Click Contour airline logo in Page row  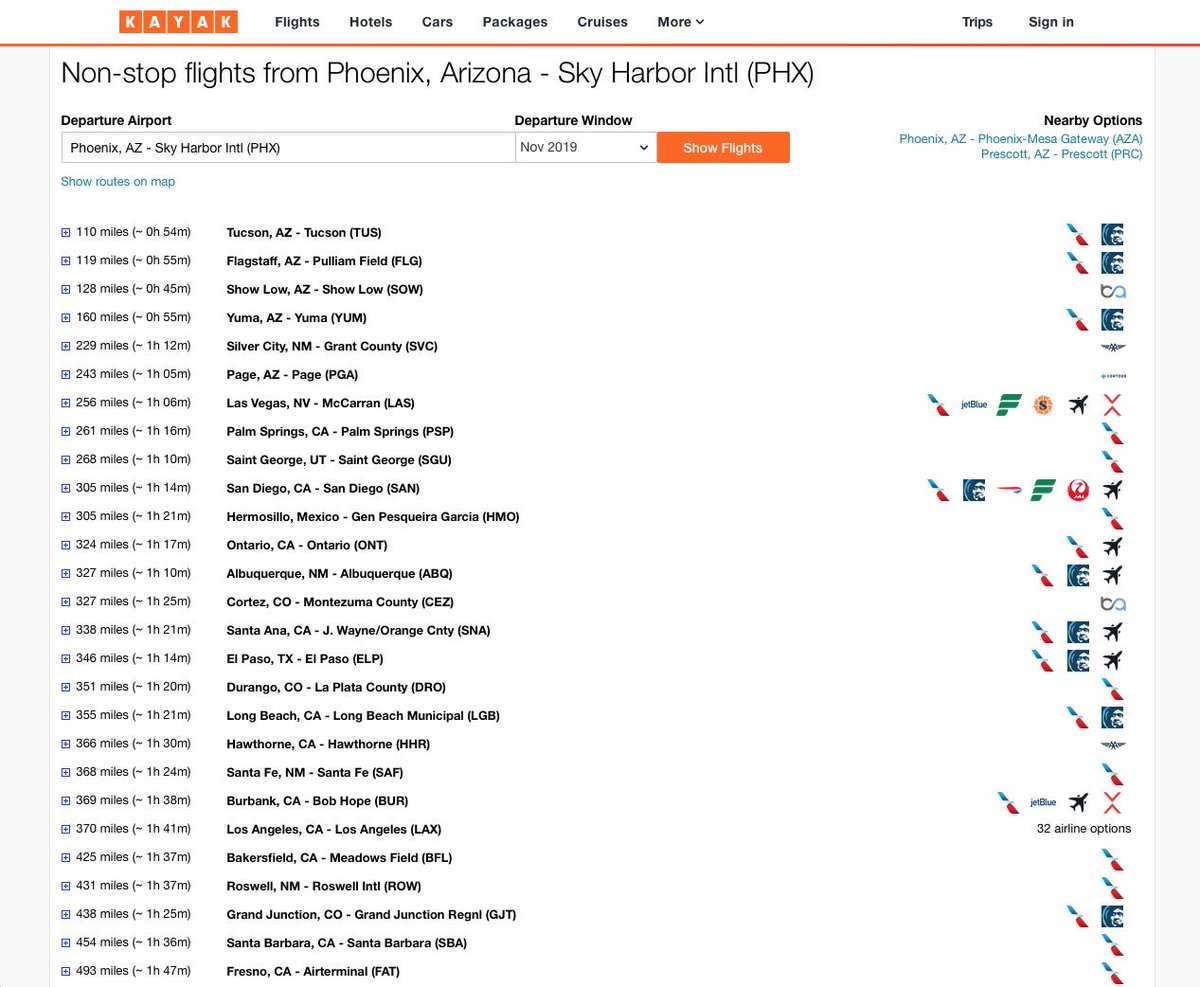pos(1112,376)
